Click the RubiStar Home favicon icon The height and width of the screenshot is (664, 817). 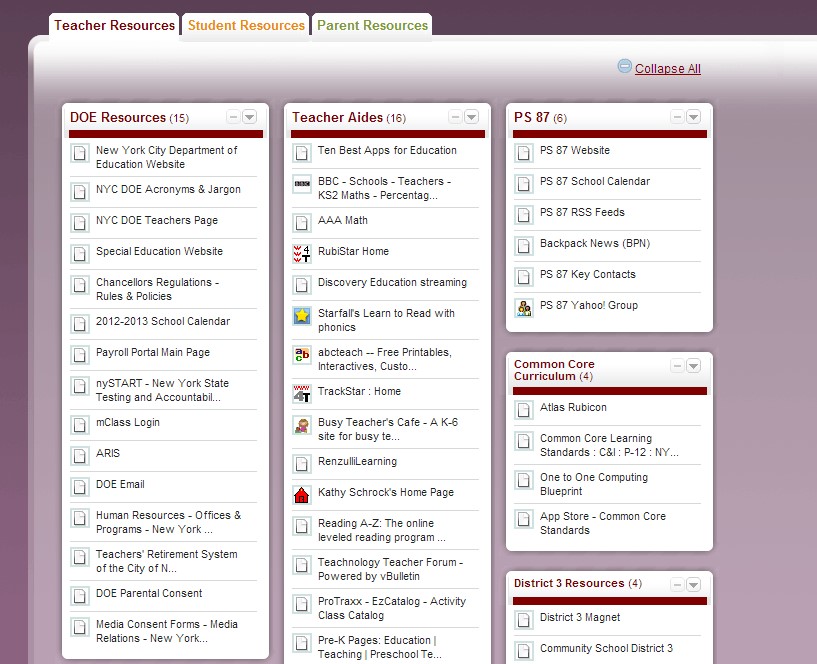coord(302,253)
